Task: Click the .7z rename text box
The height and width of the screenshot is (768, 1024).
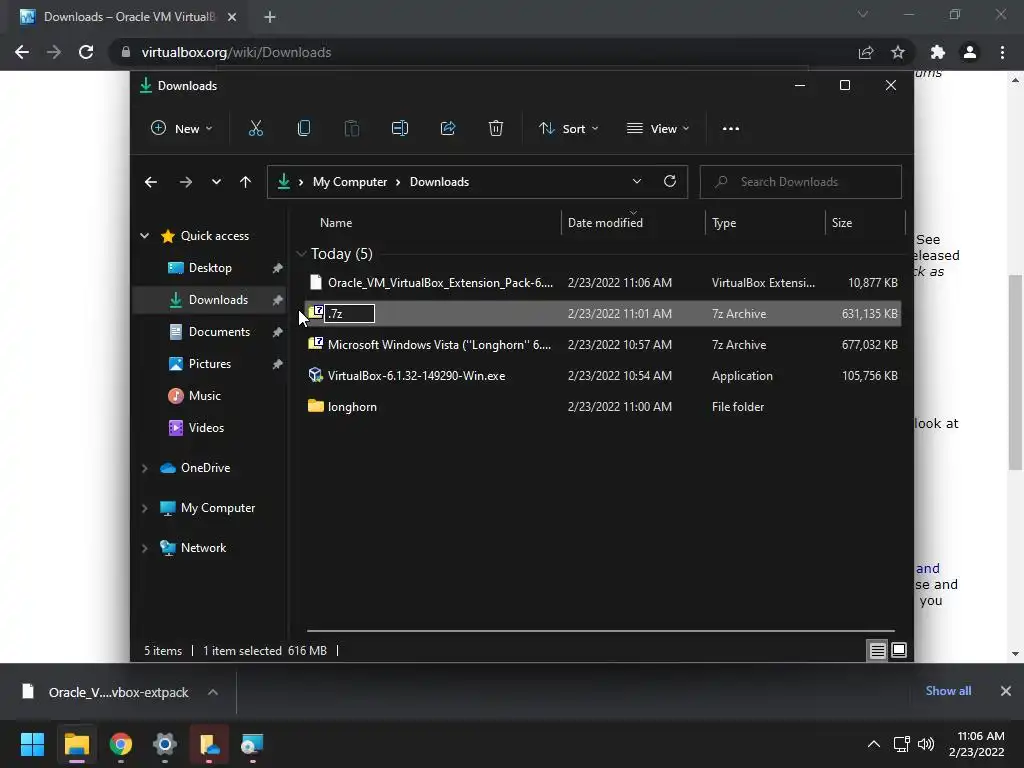Action: click(x=349, y=313)
